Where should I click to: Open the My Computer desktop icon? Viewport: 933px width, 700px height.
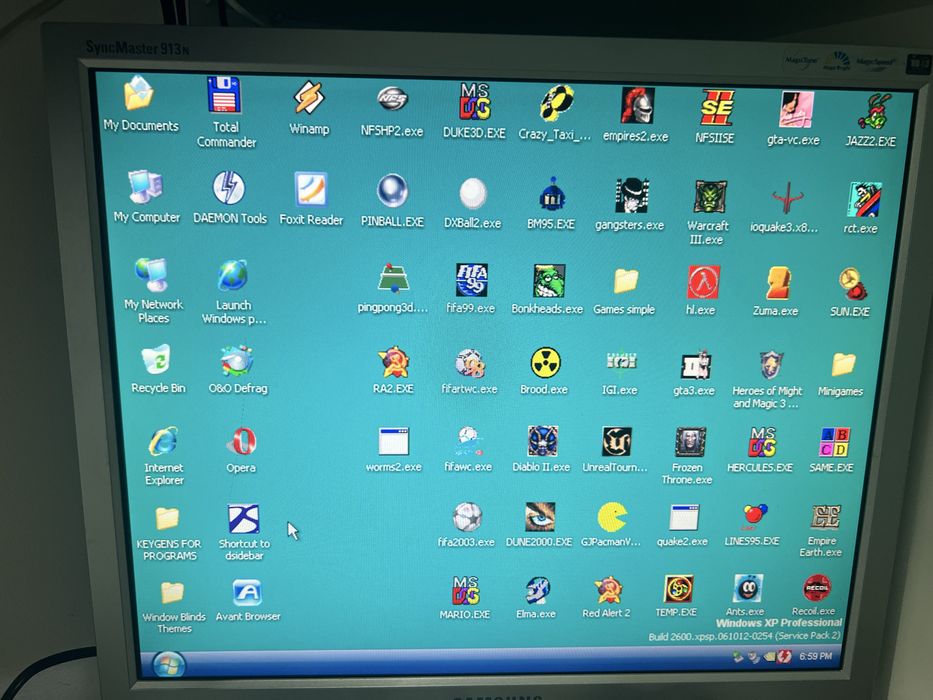(145, 186)
